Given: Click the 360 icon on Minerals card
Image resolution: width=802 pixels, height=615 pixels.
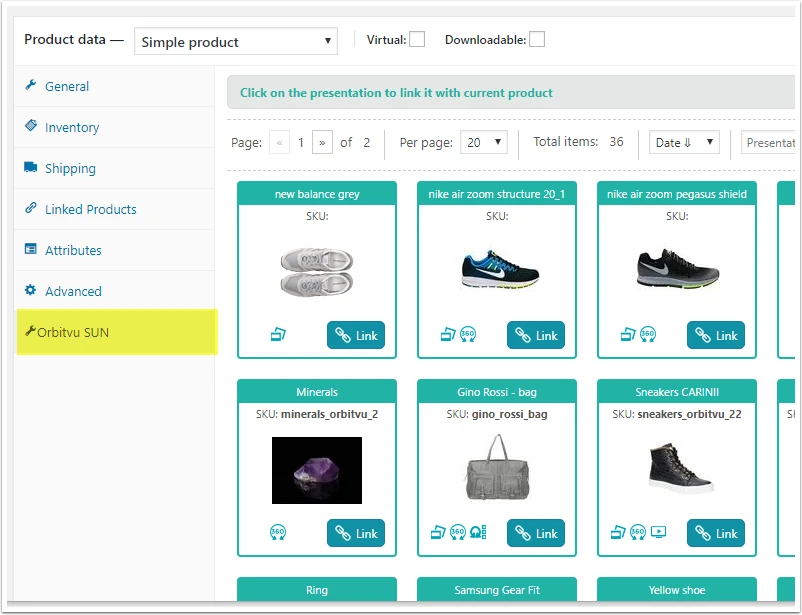Looking at the screenshot, I should click(278, 532).
